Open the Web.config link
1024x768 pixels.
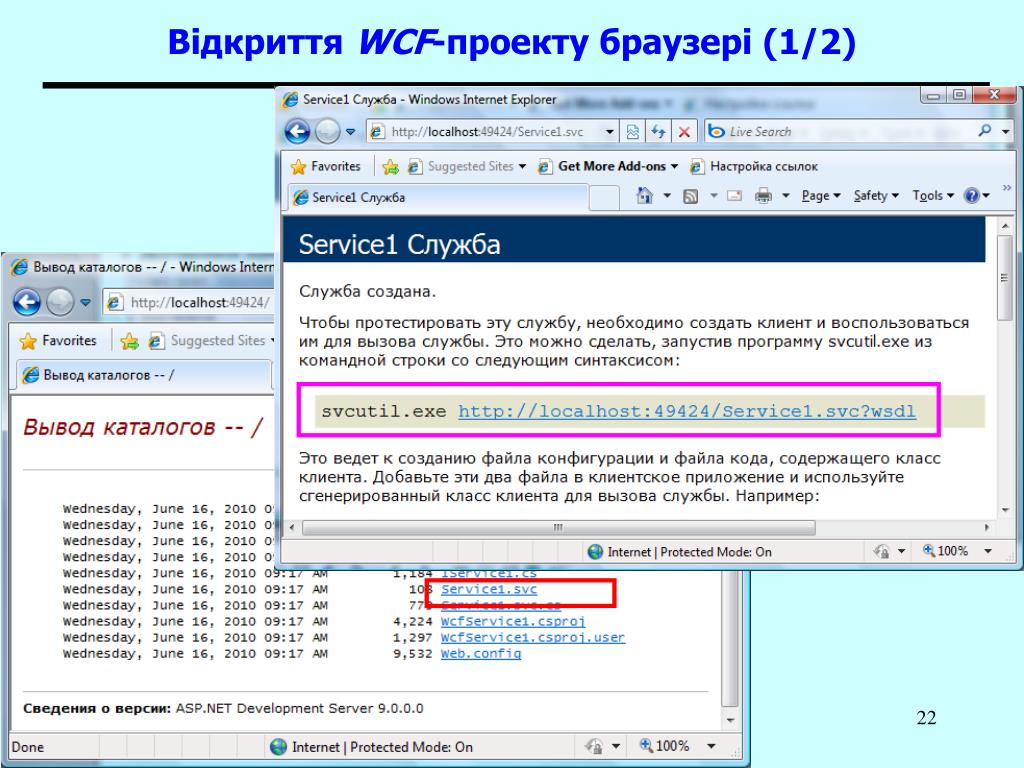click(481, 653)
